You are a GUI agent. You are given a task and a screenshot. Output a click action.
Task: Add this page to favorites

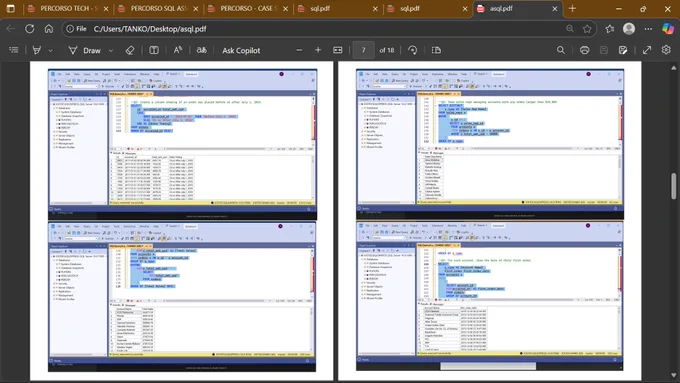point(587,29)
